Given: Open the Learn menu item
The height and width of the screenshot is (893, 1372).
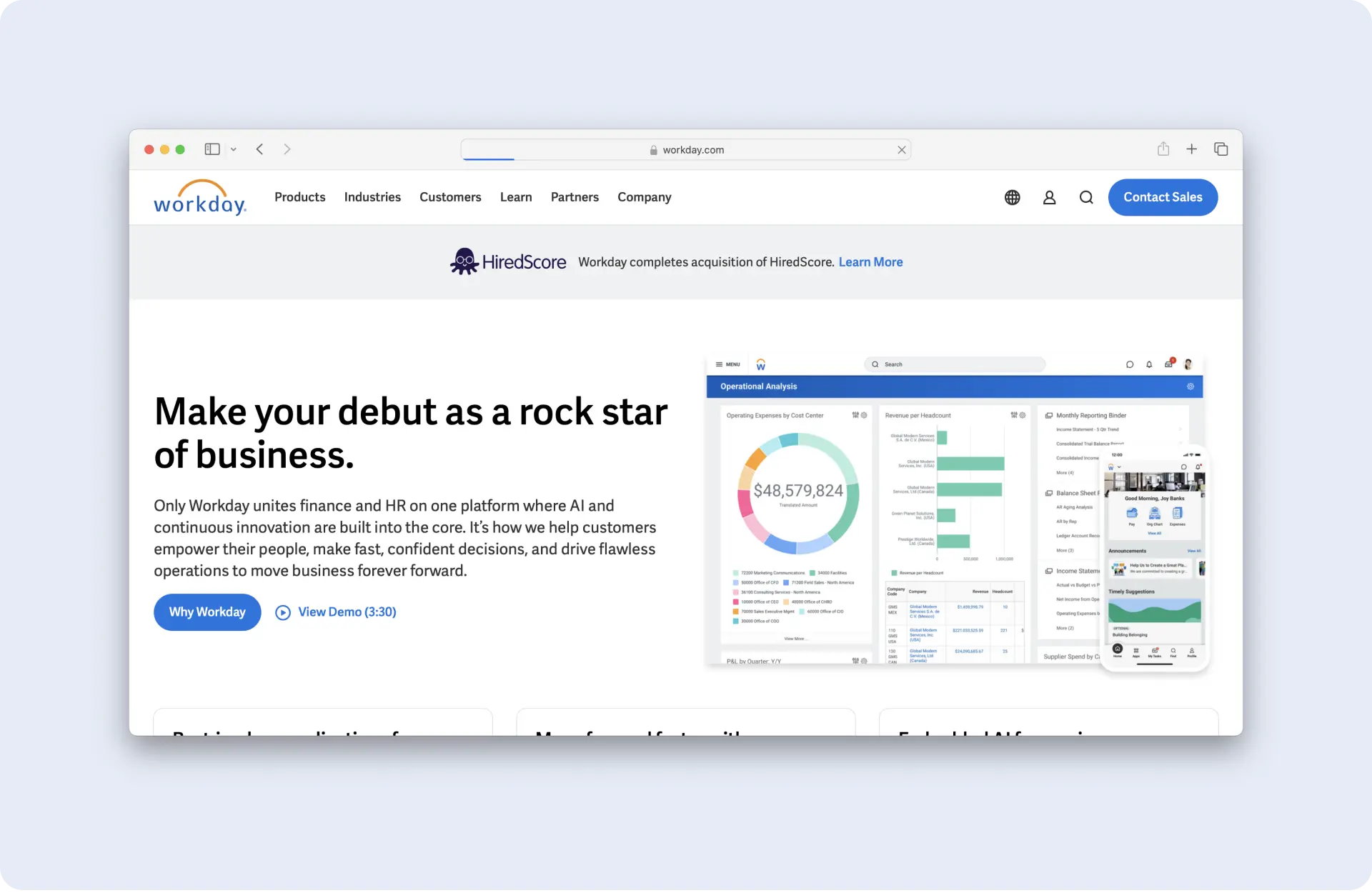Looking at the screenshot, I should coord(516,197).
